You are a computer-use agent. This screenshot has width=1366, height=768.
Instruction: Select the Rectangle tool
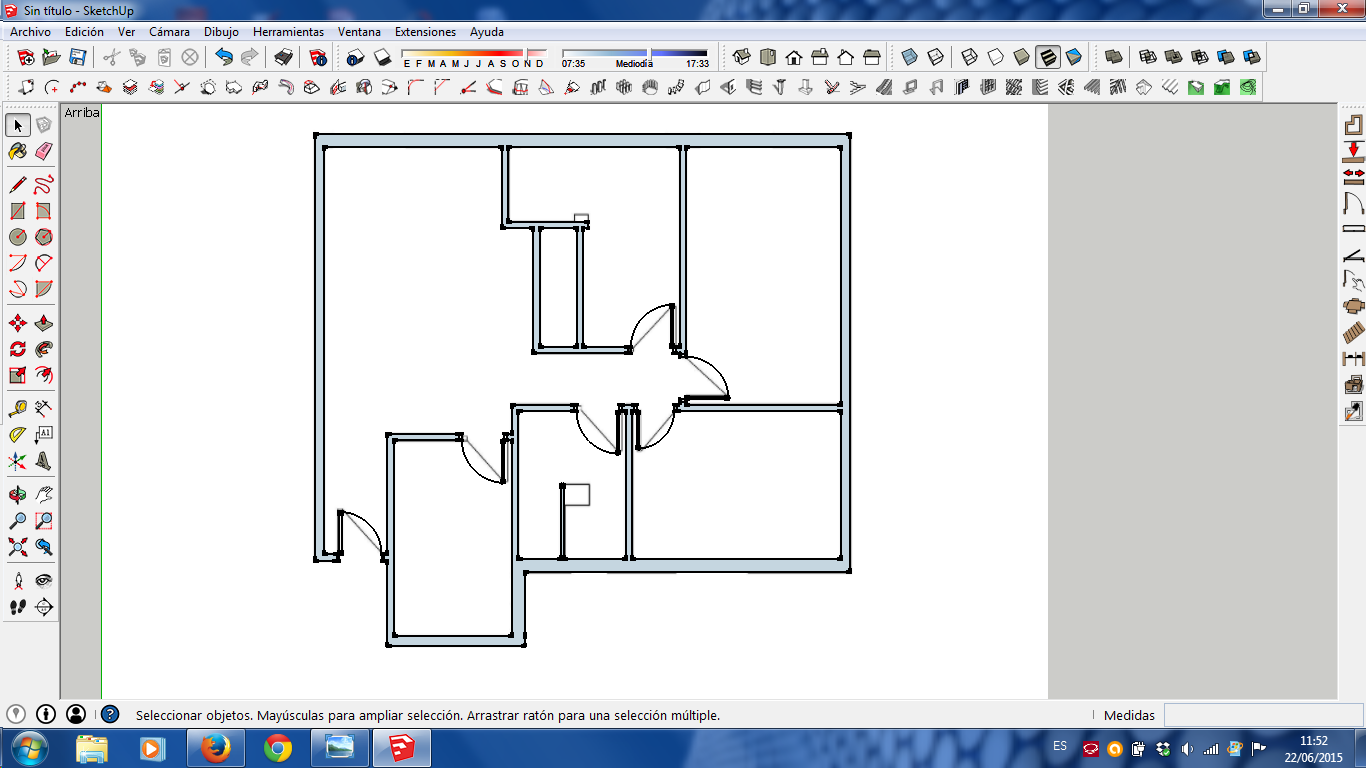[18, 211]
